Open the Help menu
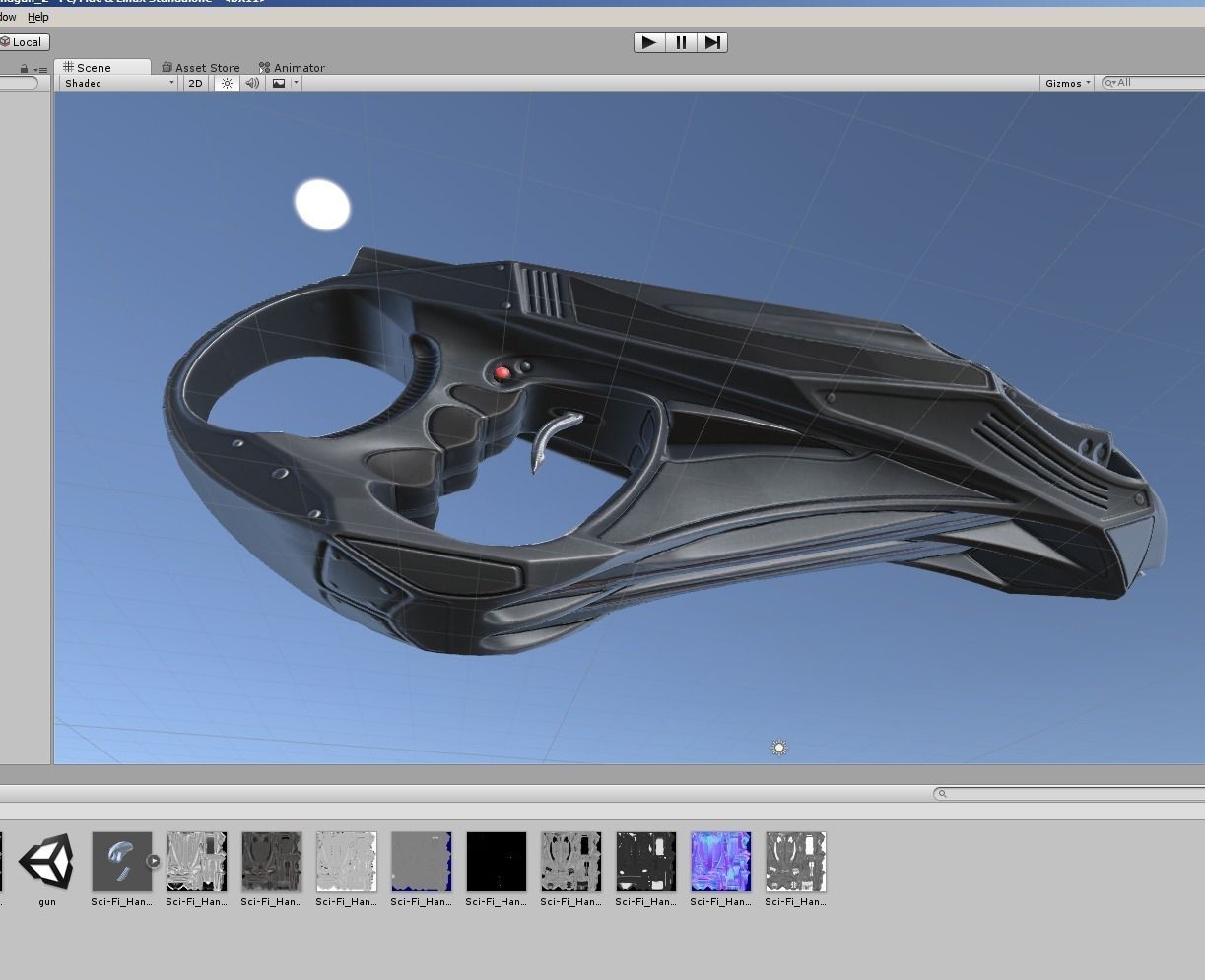This screenshot has width=1205, height=980. pyautogui.click(x=38, y=17)
